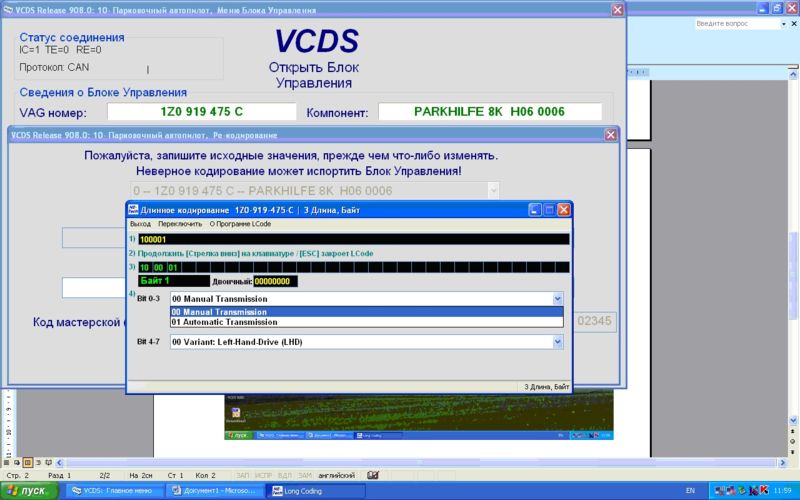Click Word horizontal scrollbar right arrow

point(783,463)
